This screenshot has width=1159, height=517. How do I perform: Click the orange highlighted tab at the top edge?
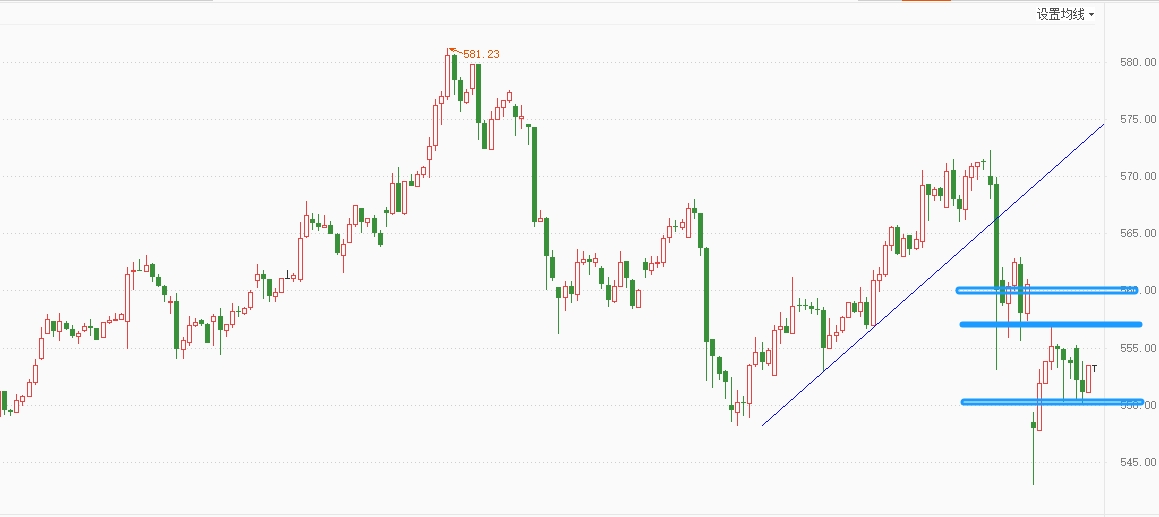[926, 1]
